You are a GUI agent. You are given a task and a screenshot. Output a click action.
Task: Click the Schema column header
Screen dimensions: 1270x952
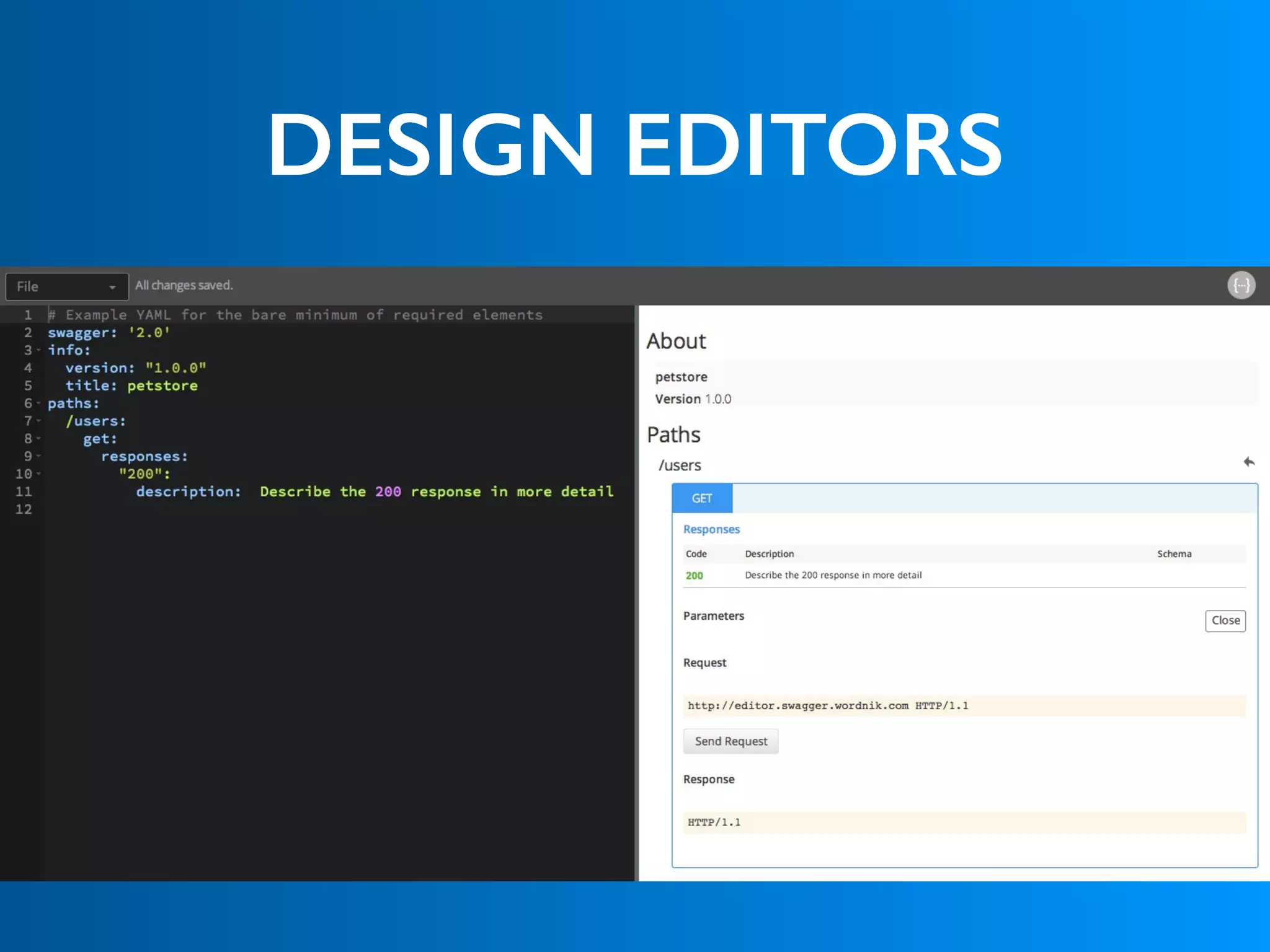[1174, 554]
